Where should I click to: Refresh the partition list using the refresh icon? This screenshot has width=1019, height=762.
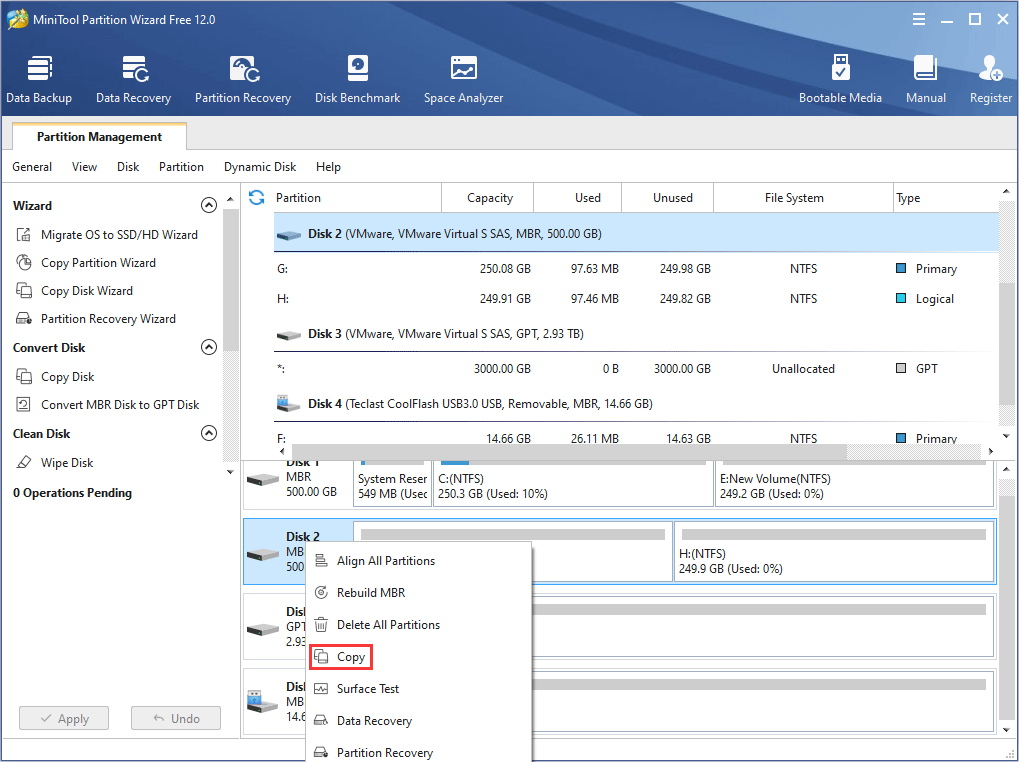click(257, 197)
